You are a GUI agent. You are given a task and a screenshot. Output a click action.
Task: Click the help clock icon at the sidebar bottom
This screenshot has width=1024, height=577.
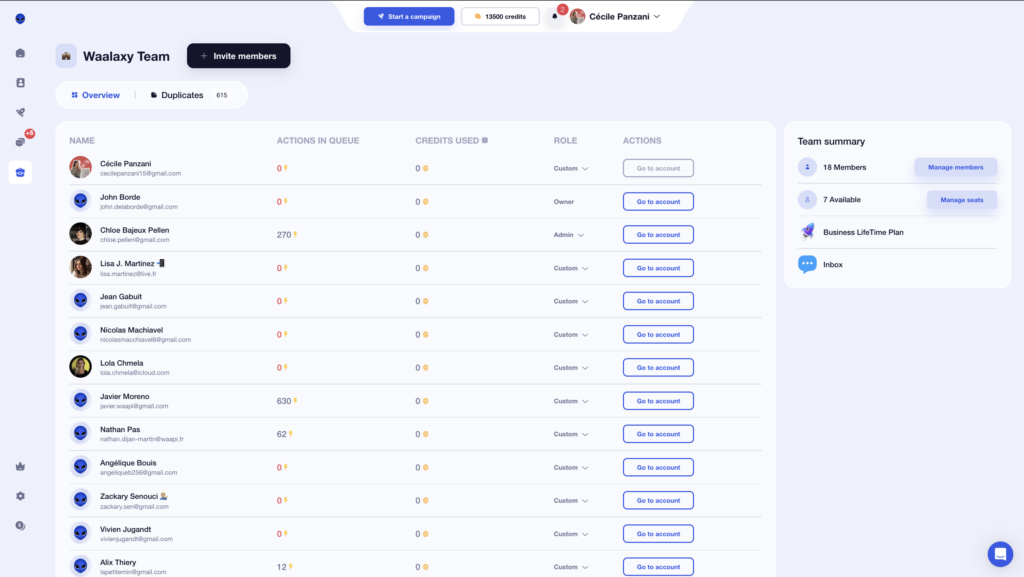[20, 524]
